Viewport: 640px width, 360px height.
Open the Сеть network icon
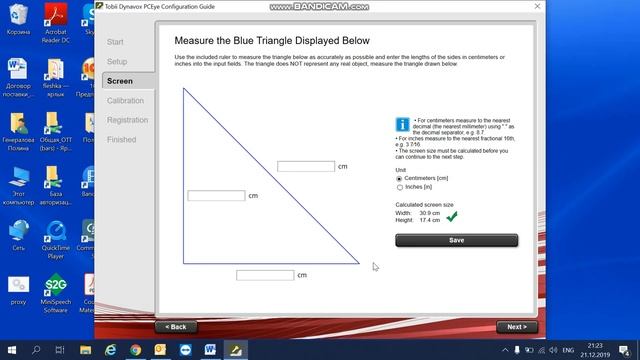18,235
